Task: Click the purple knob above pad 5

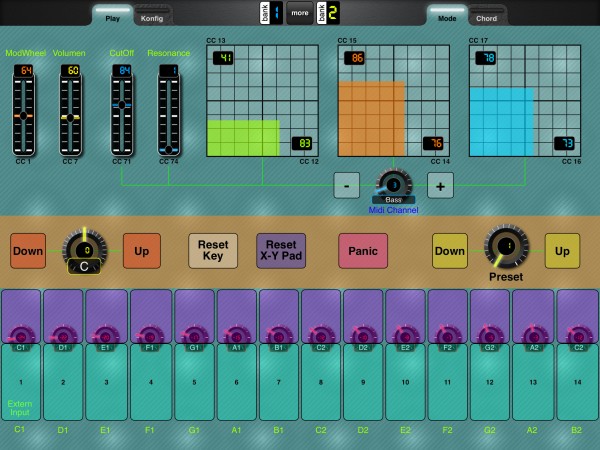Action: [x=194, y=336]
